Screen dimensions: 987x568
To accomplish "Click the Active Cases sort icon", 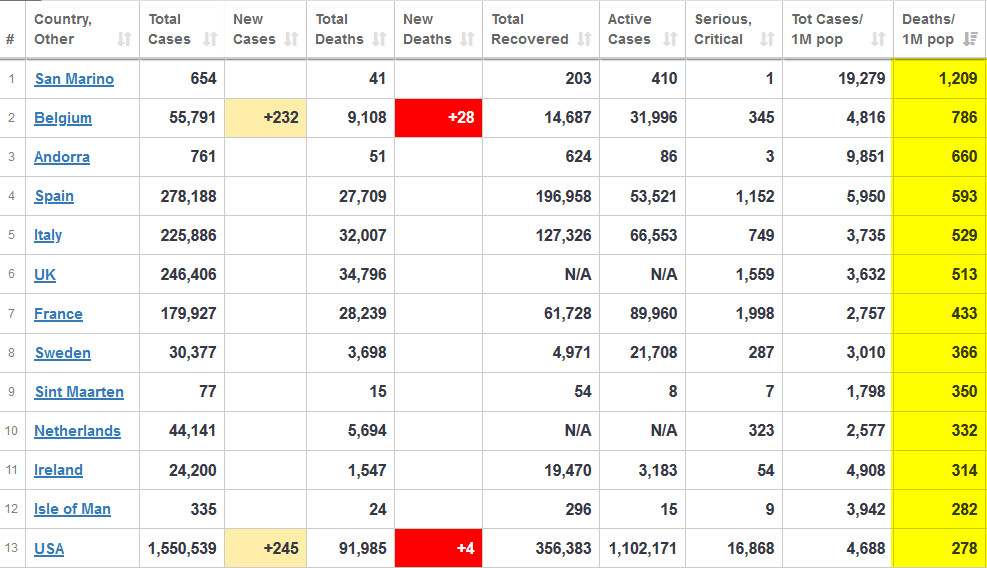I will tap(670, 40).
